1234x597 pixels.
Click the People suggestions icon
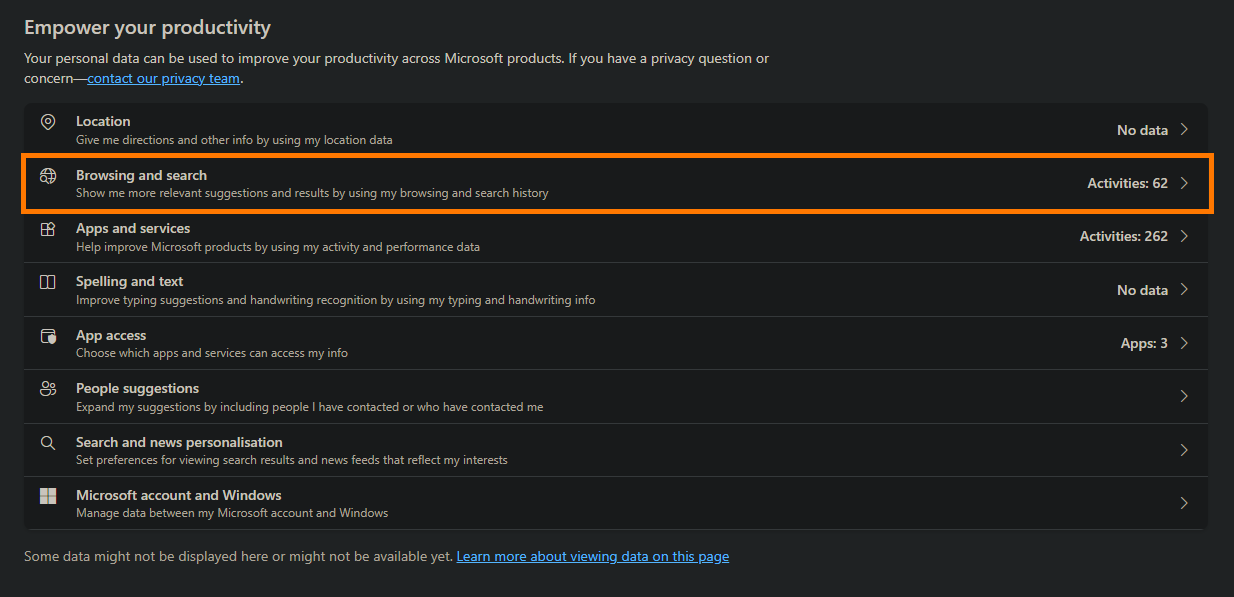tap(48, 389)
